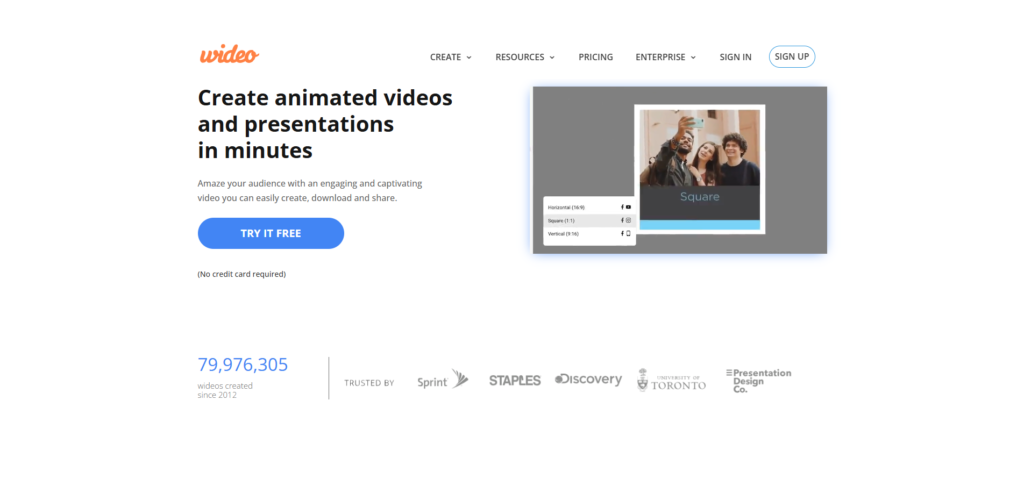This screenshot has height=479, width=1024.
Task: Expand the Create dropdown menu
Action: (x=450, y=57)
